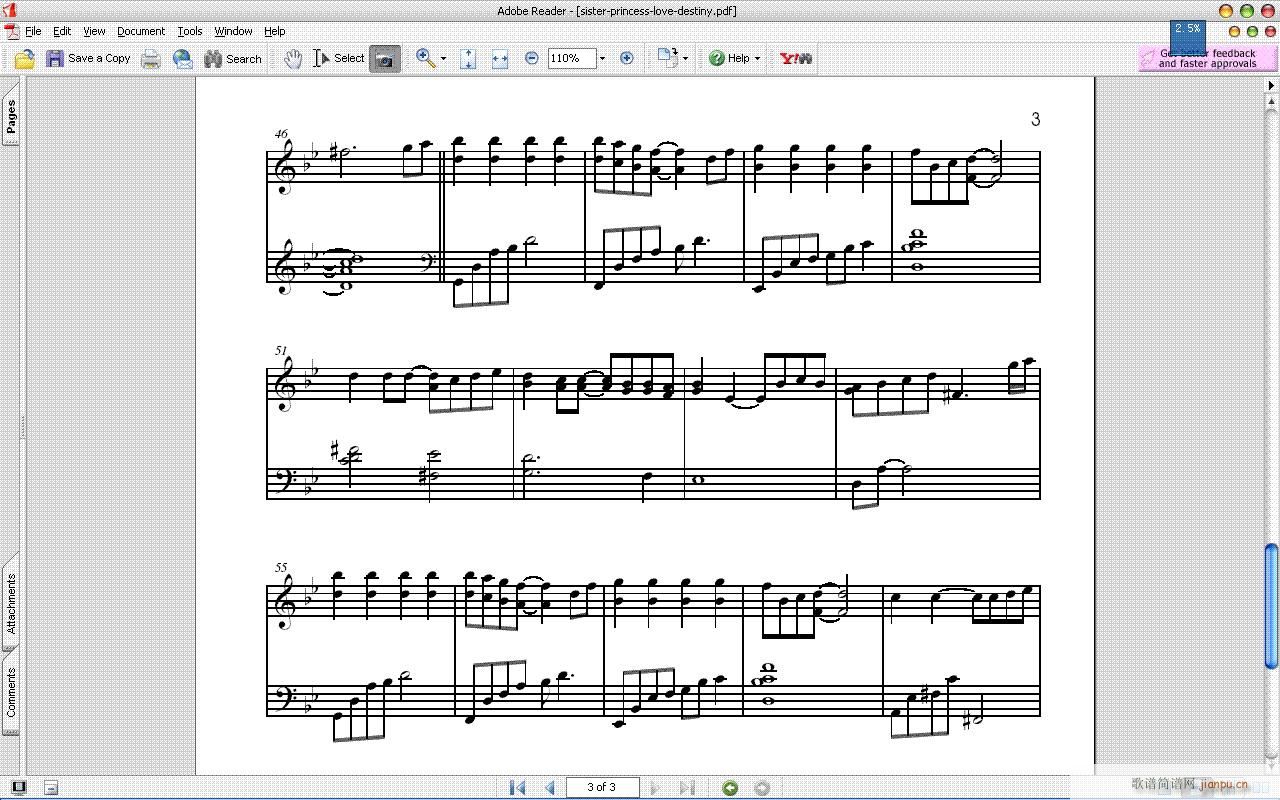Zoom in with the plus button

[x=627, y=58]
